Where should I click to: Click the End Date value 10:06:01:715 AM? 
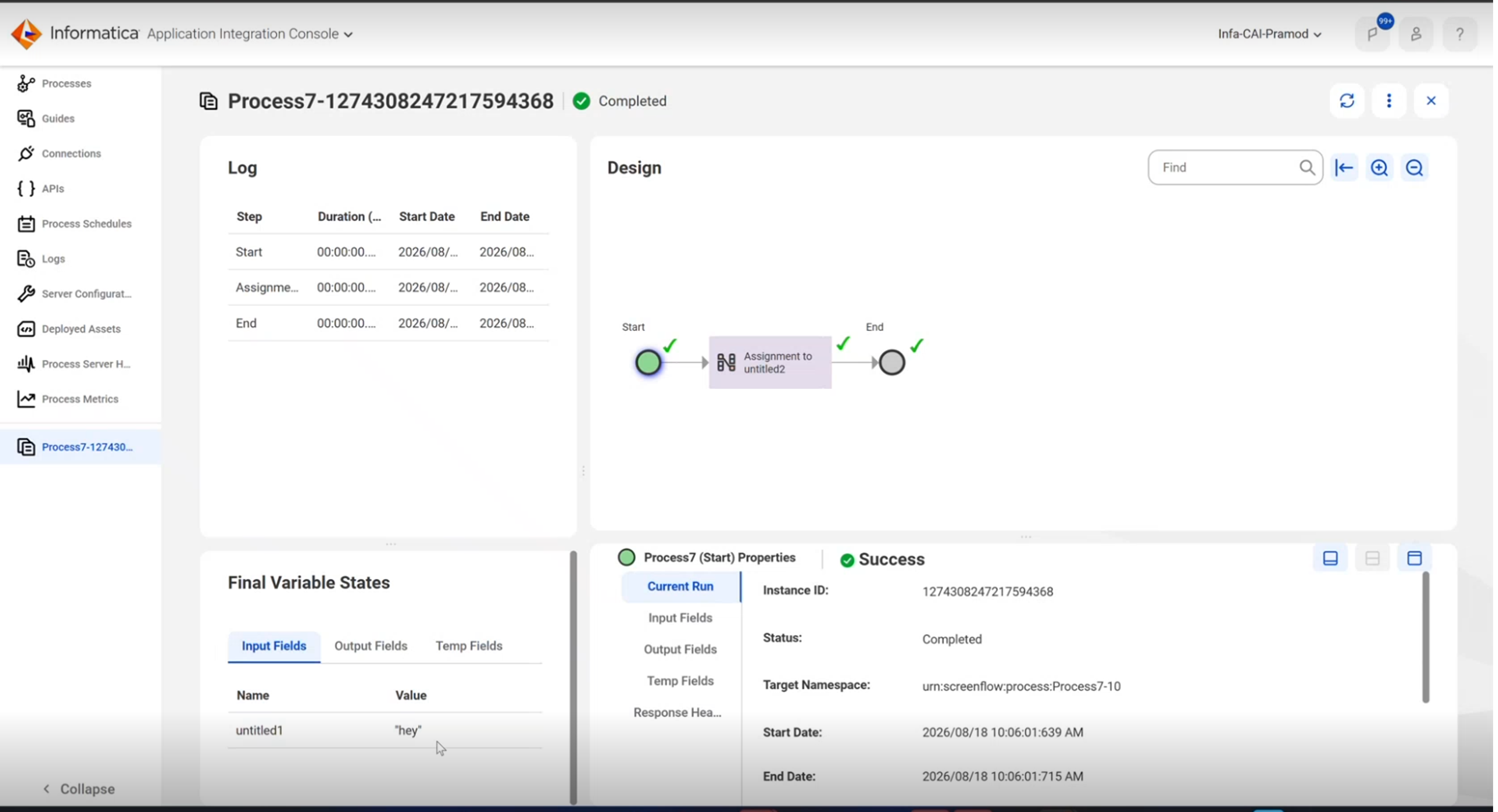pyautogui.click(x=1003, y=777)
